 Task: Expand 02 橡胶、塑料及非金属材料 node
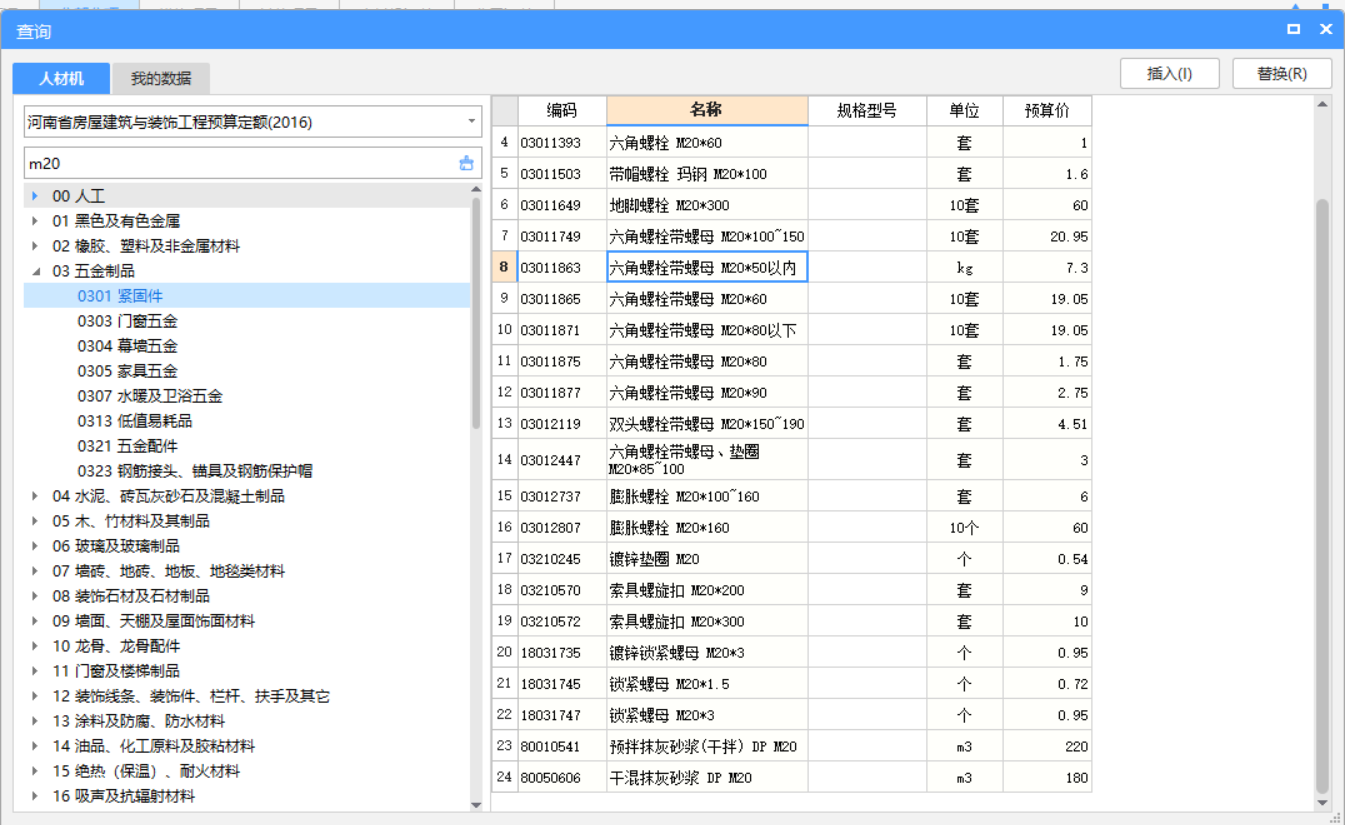(36, 246)
